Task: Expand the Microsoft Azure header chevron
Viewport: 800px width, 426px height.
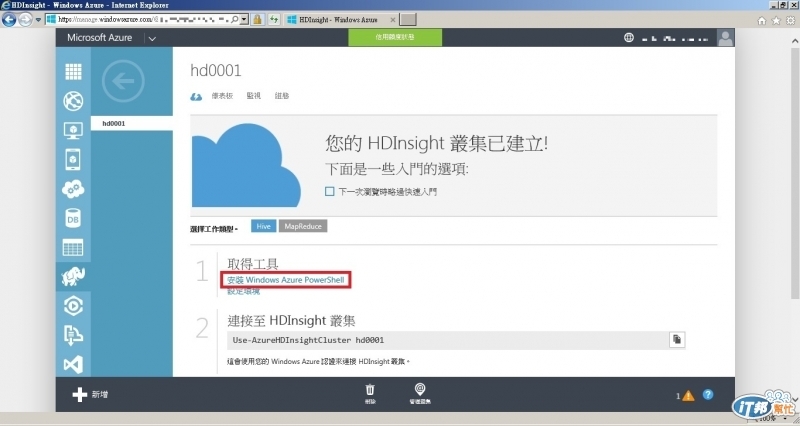Action: (x=152, y=38)
